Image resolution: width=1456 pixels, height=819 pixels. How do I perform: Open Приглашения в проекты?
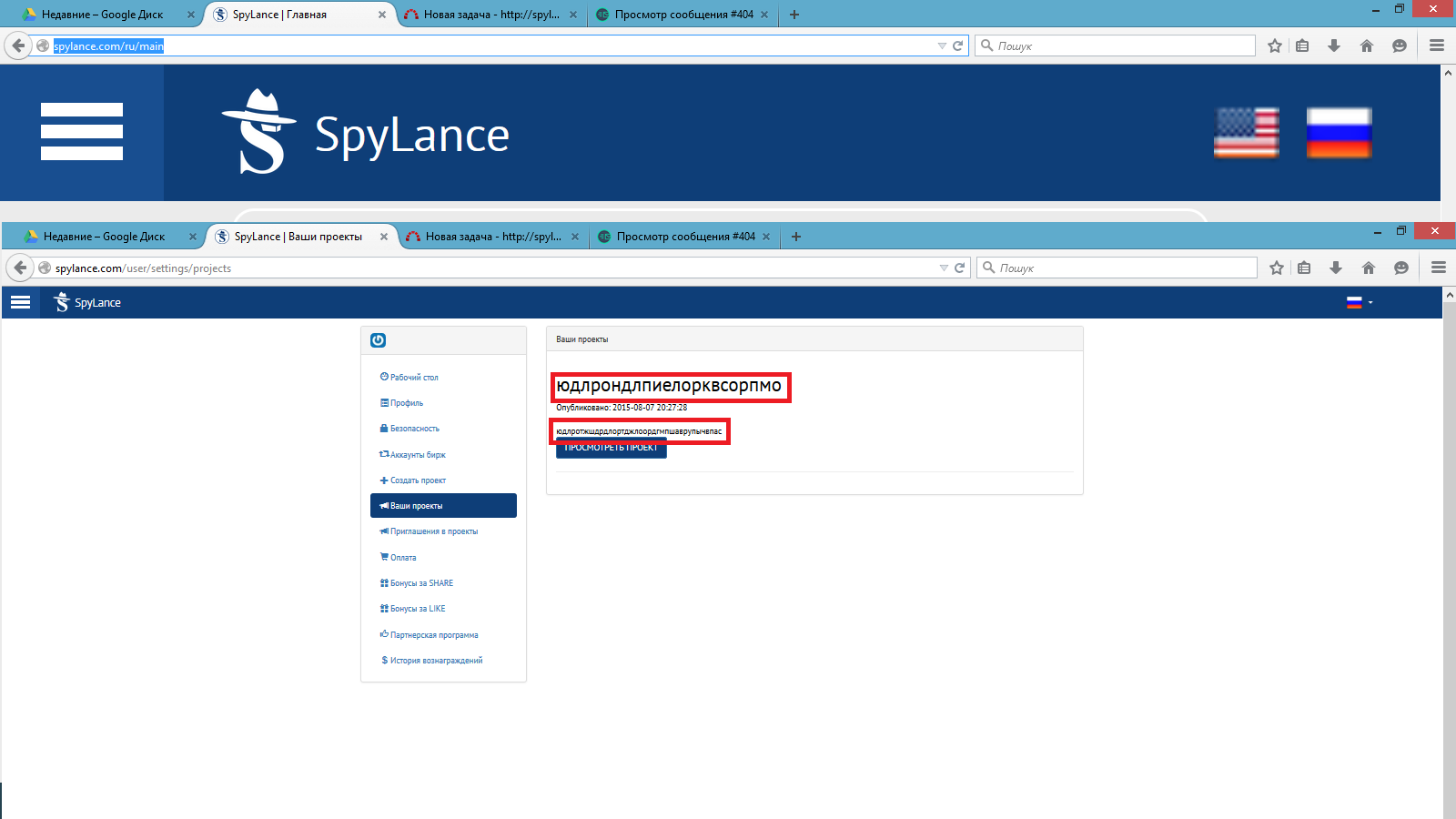pos(433,531)
